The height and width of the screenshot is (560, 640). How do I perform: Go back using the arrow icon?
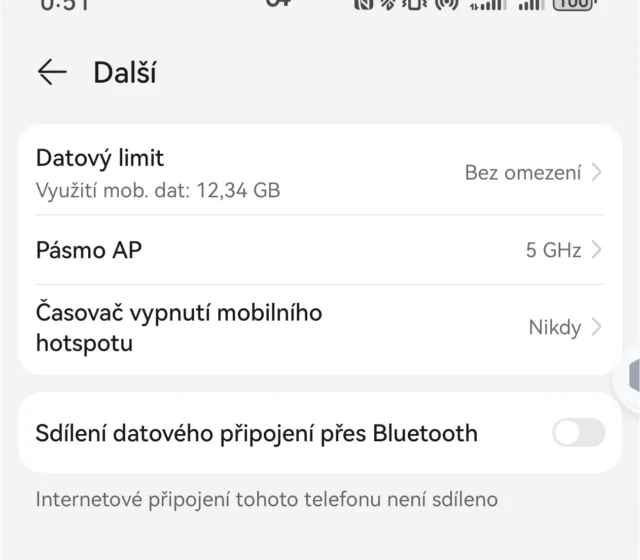coord(51,72)
